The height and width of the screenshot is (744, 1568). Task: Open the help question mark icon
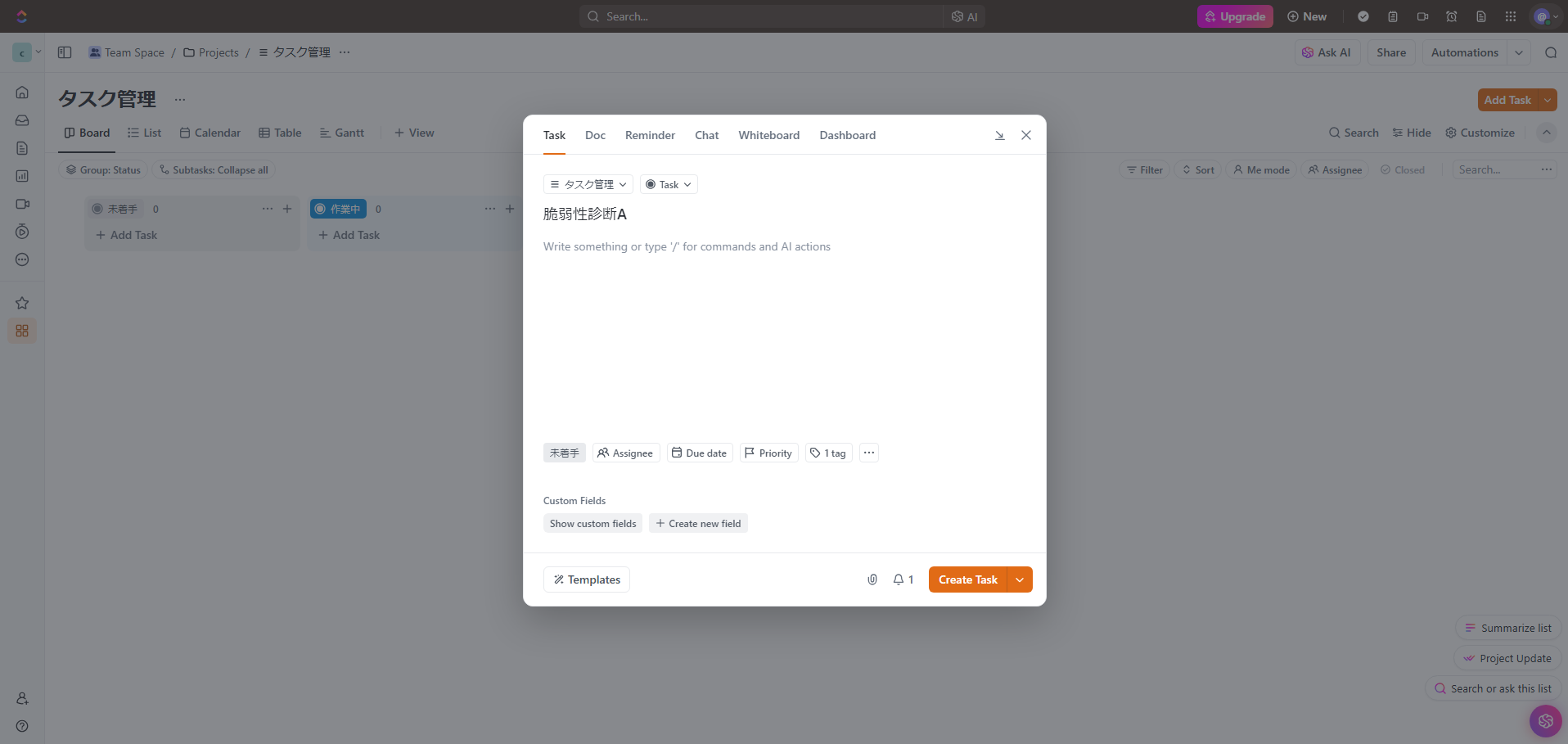(22, 726)
